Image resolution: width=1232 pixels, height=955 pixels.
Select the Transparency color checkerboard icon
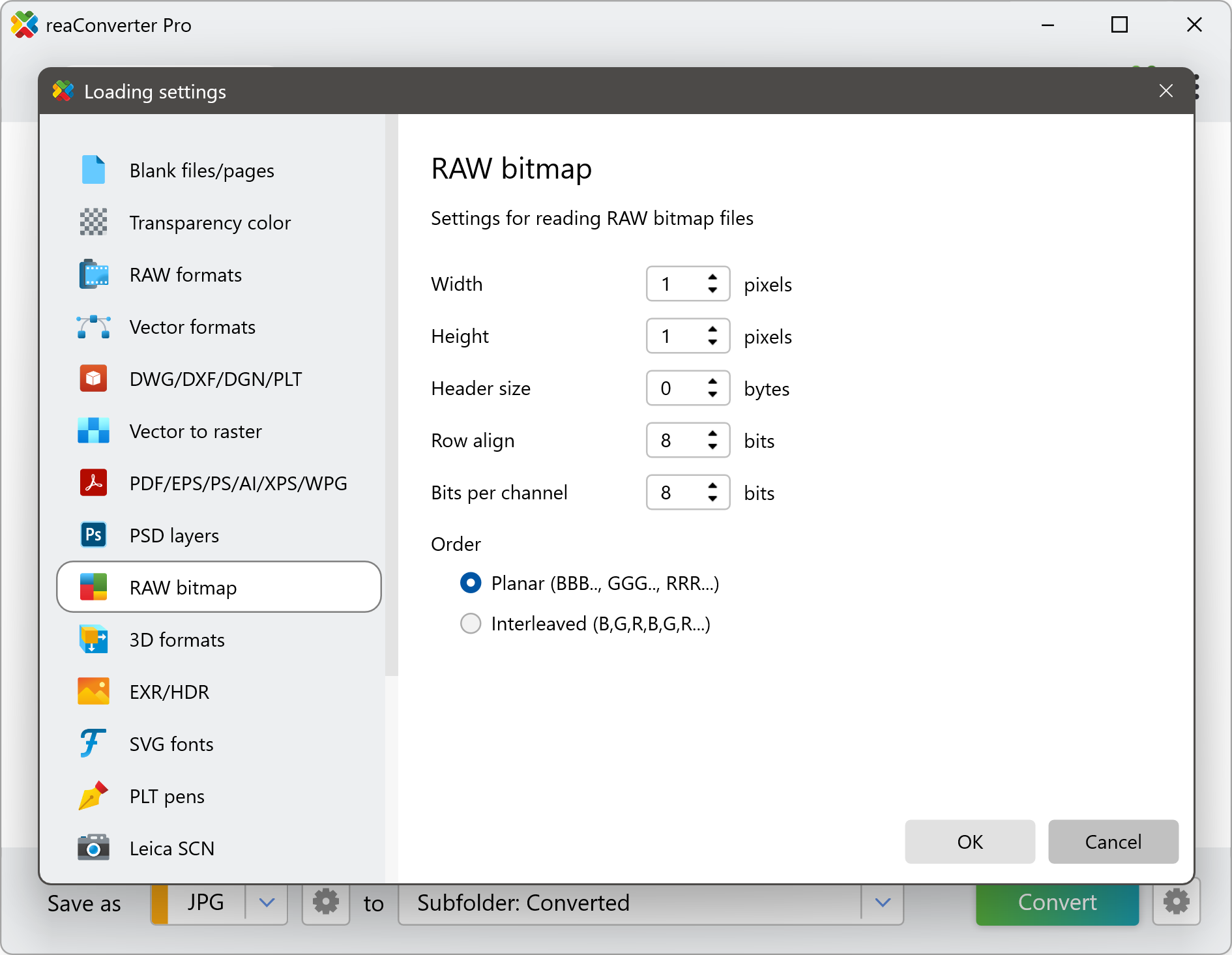pos(93,222)
